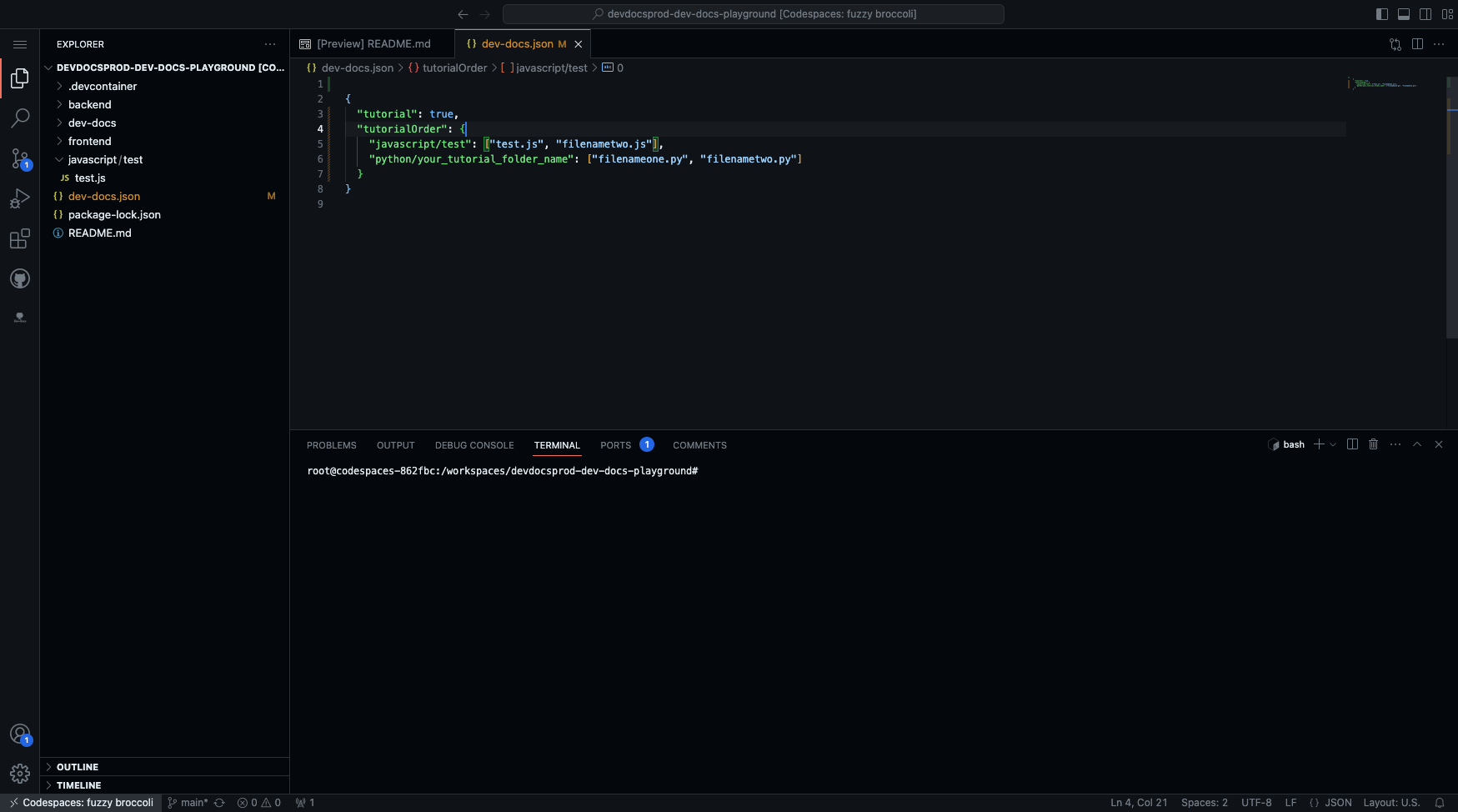This screenshot has width=1458, height=812.
Task: Expand the backend folder
Action: pos(89,104)
